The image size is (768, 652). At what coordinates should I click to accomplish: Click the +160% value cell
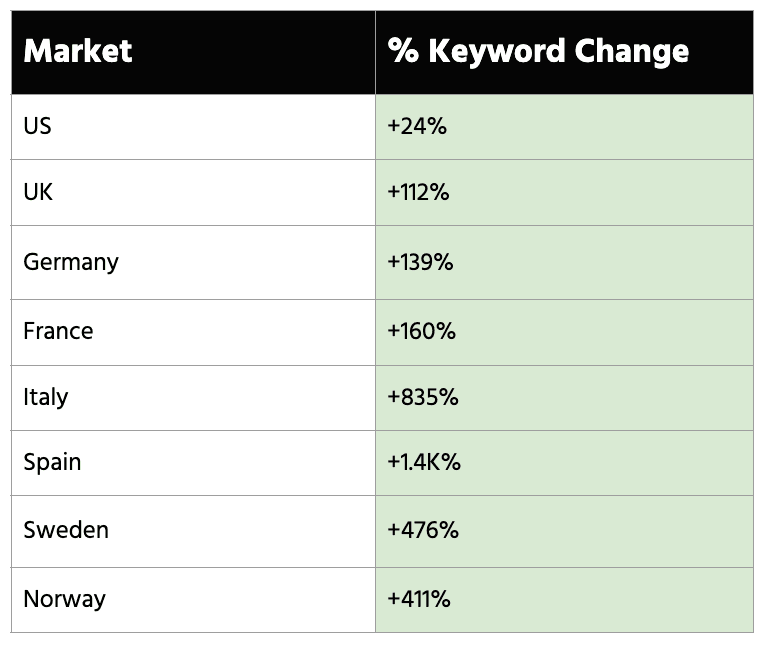564,333
